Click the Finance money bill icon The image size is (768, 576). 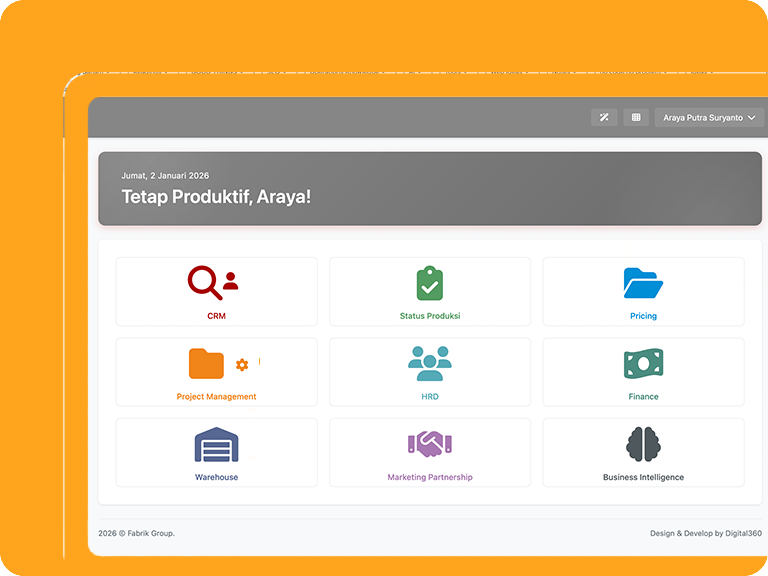pyautogui.click(x=643, y=363)
